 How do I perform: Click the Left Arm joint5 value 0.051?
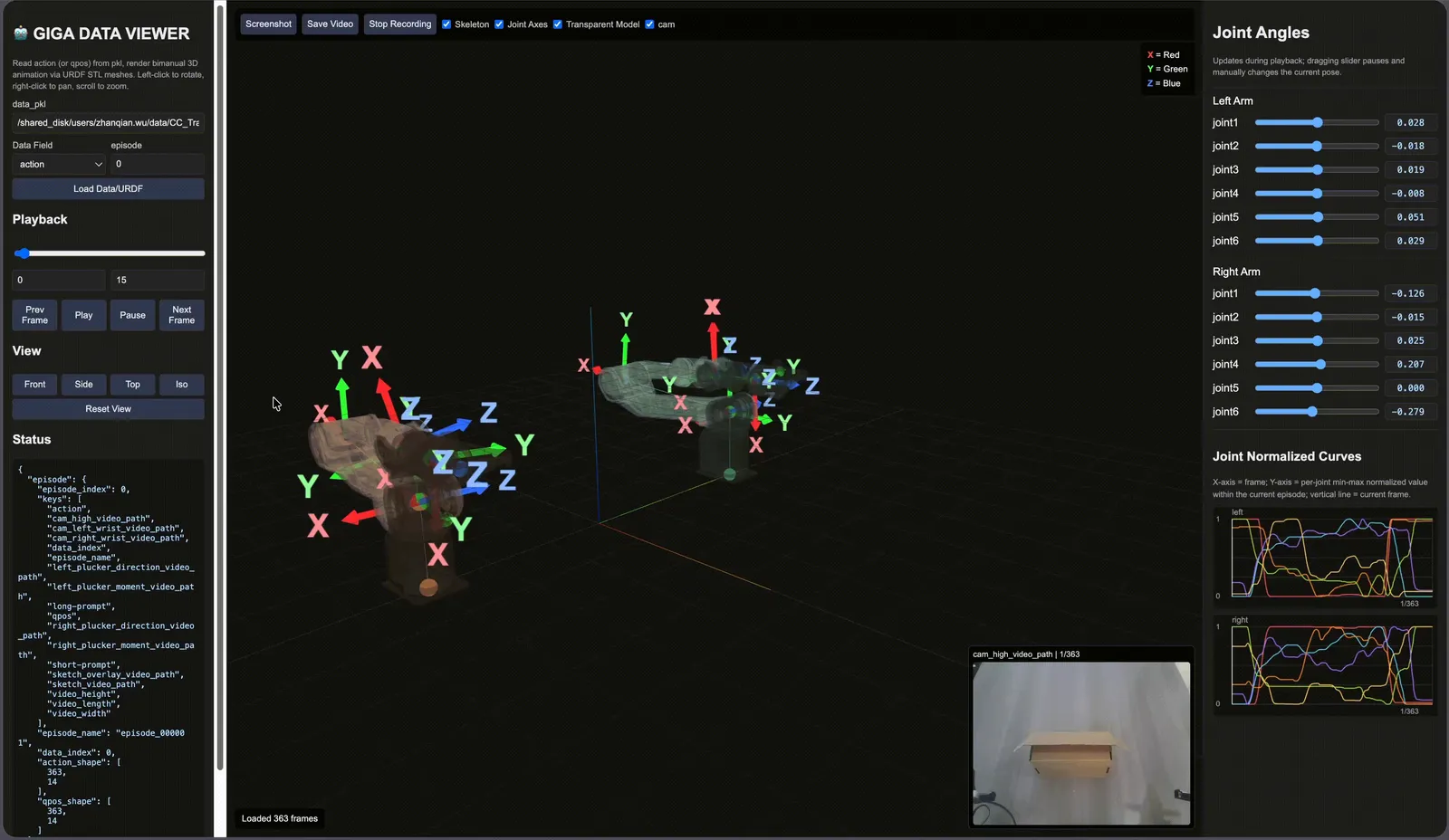(x=1410, y=217)
